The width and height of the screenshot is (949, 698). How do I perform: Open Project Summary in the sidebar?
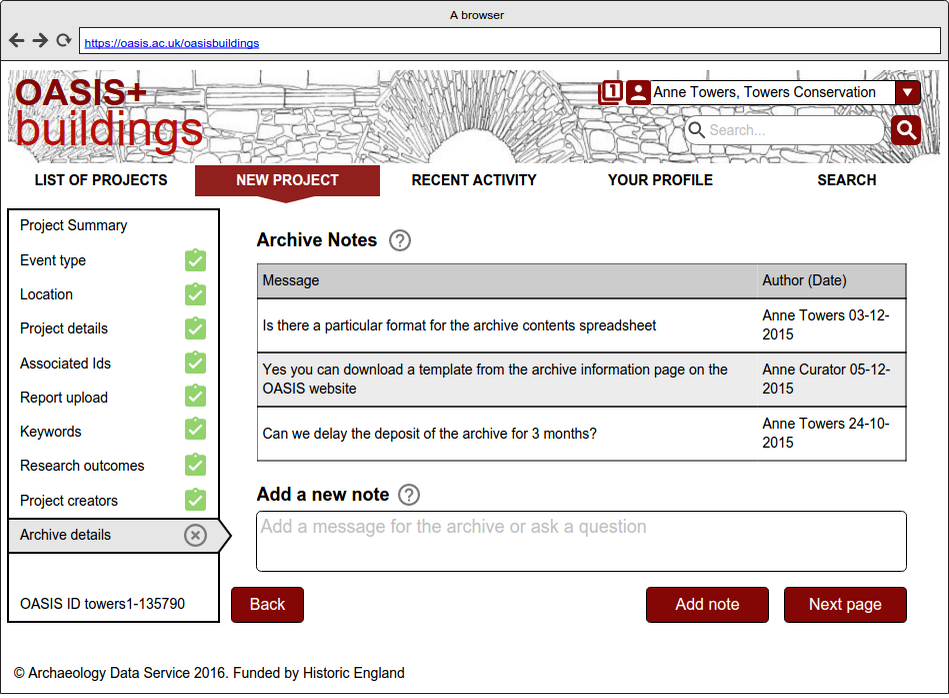[x=113, y=226]
